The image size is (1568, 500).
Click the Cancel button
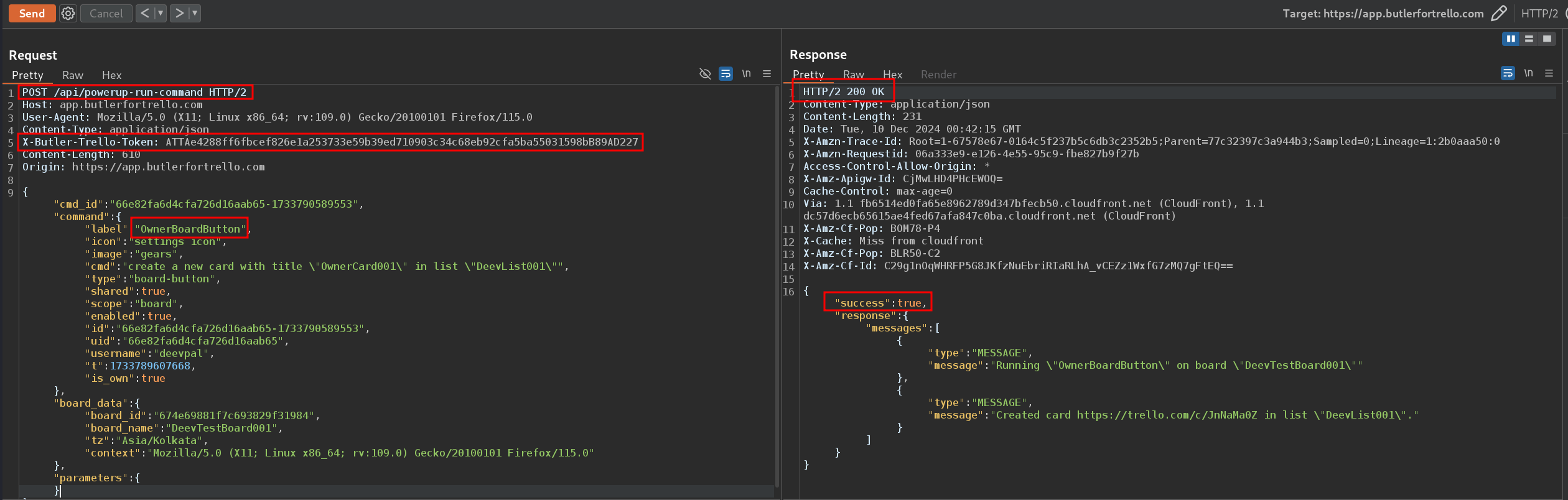(106, 13)
